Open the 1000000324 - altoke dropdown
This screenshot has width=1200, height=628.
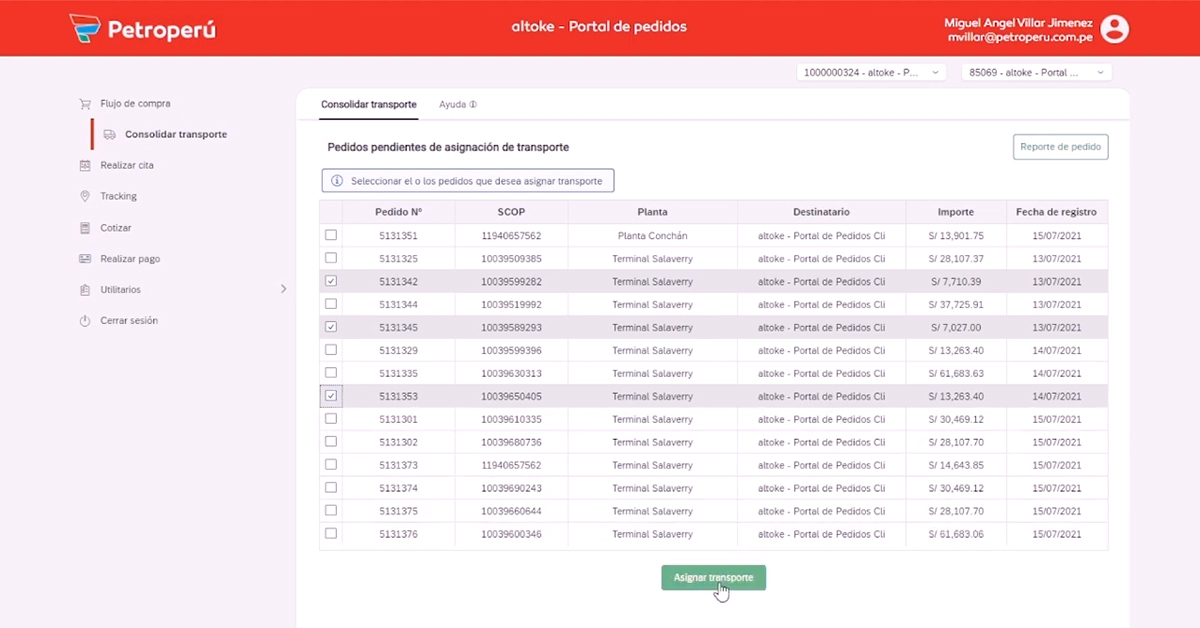(x=871, y=73)
